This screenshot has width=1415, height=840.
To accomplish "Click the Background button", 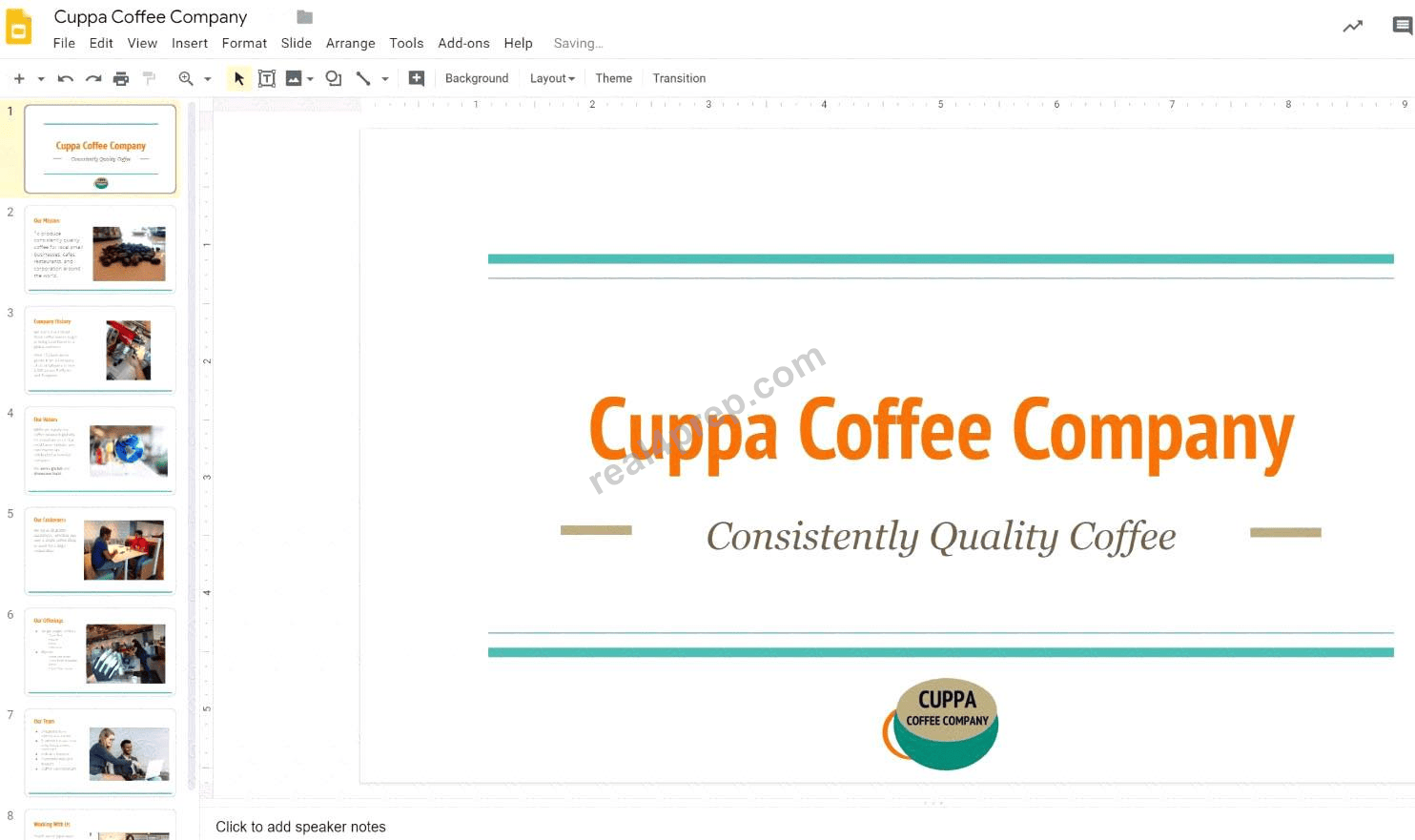I will pyautogui.click(x=477, y=78).
